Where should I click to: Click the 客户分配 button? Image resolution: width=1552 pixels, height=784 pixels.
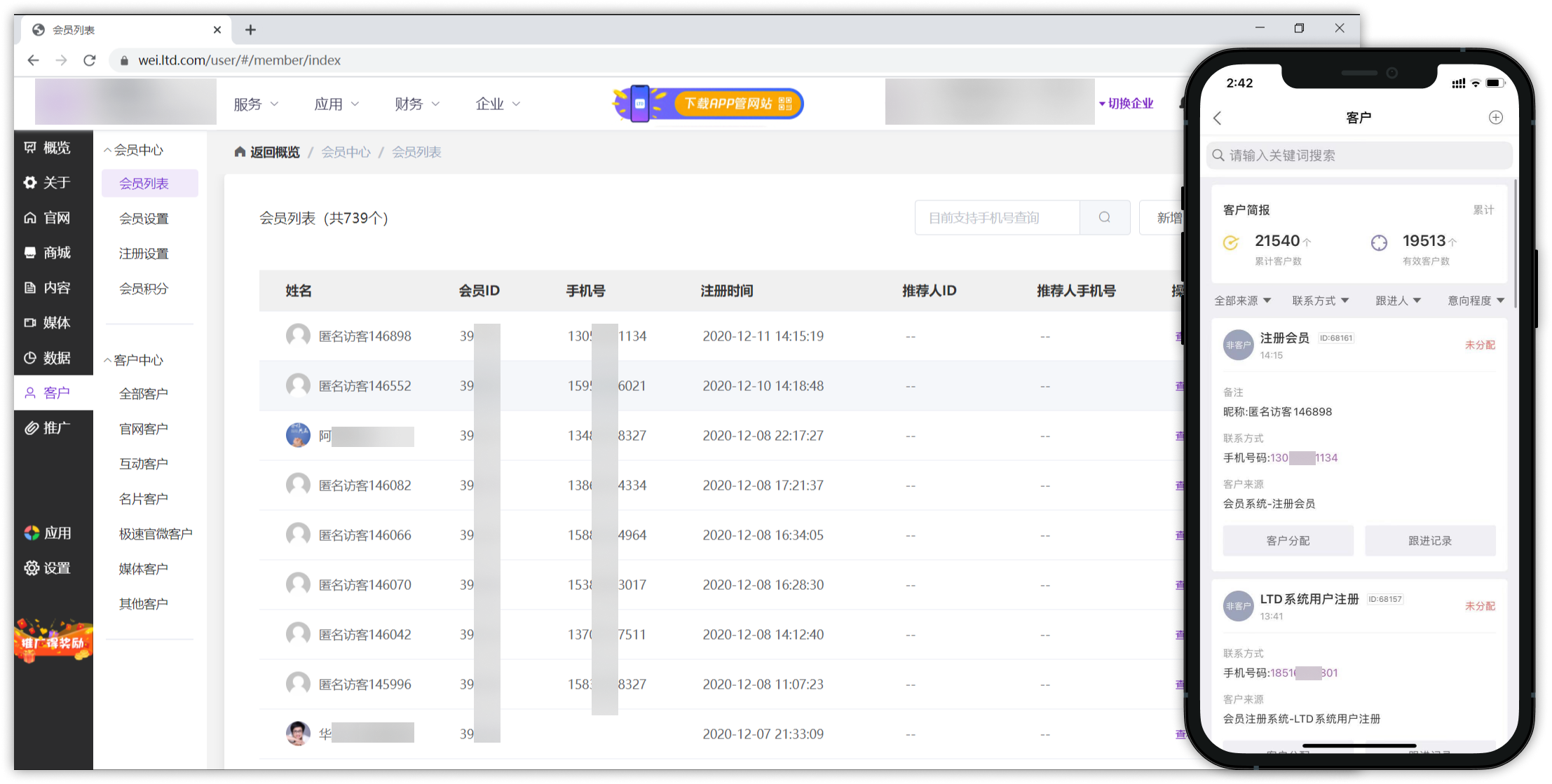point(1288,540)
